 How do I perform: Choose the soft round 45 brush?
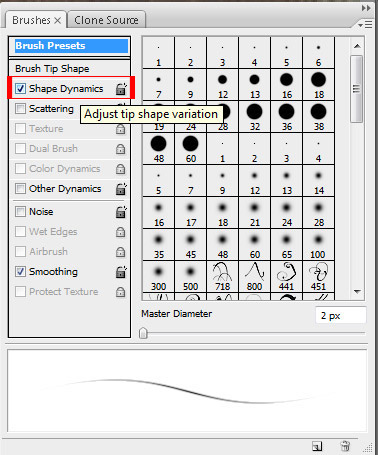pyautogui.click(x=191, y=245)
